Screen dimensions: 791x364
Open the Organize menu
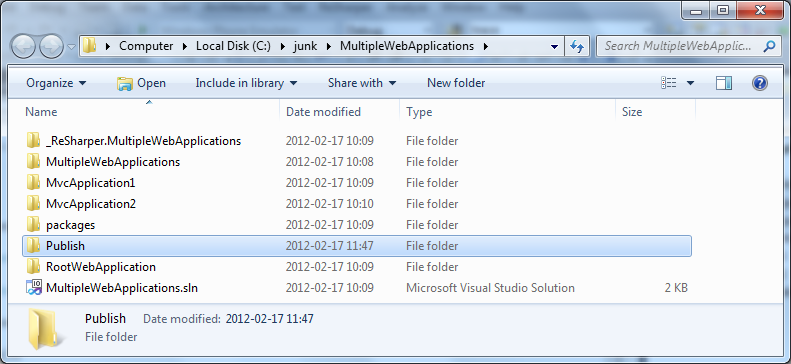[56, 83]
